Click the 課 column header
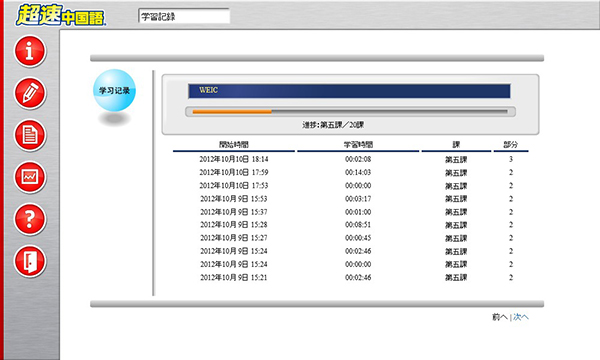The width and height of the screenshot is (600, 360). tap(456, 145)
